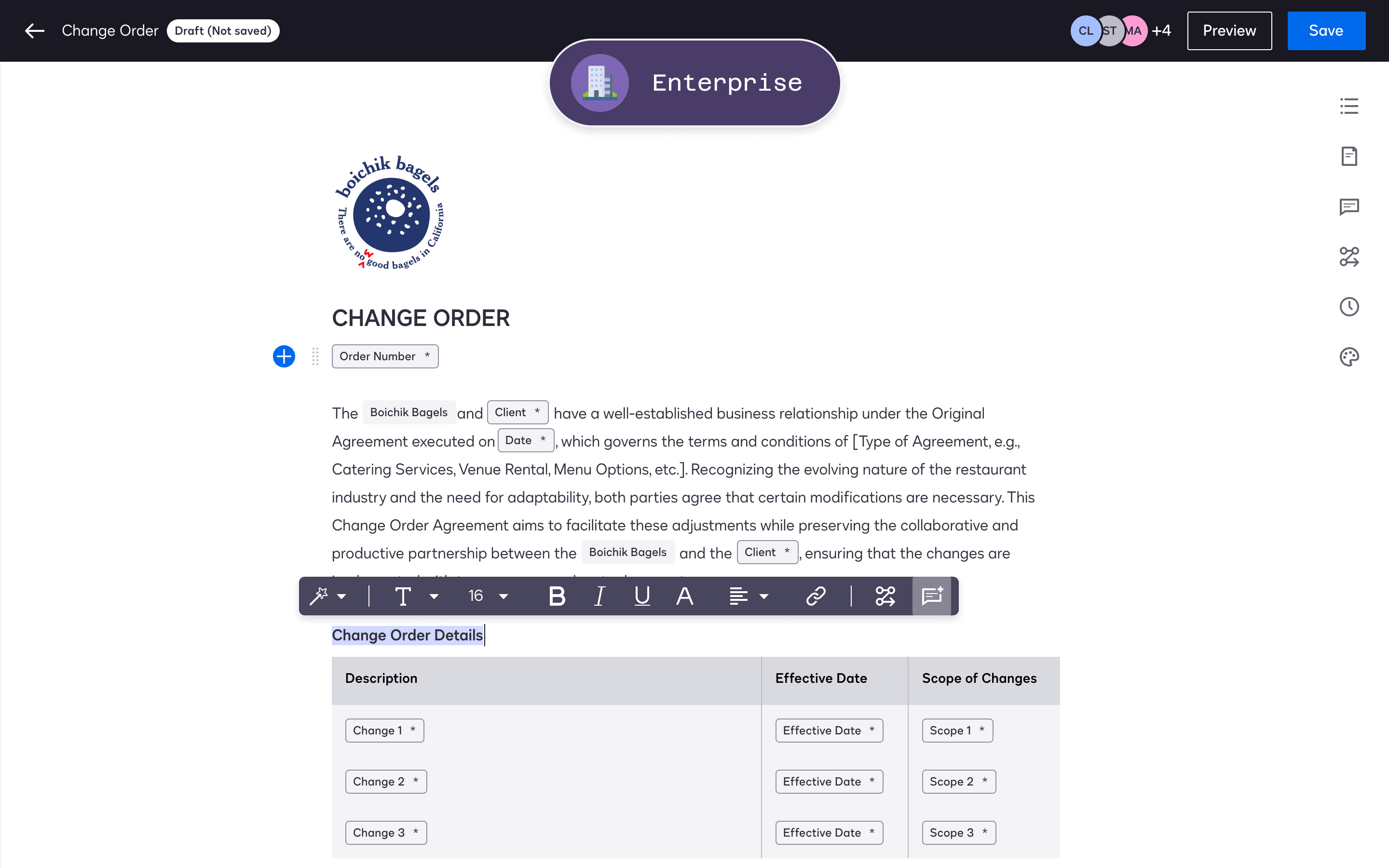Insert a link with the toolbar link icon
Screen dimensions: 1389x868
tap(816, 596)
